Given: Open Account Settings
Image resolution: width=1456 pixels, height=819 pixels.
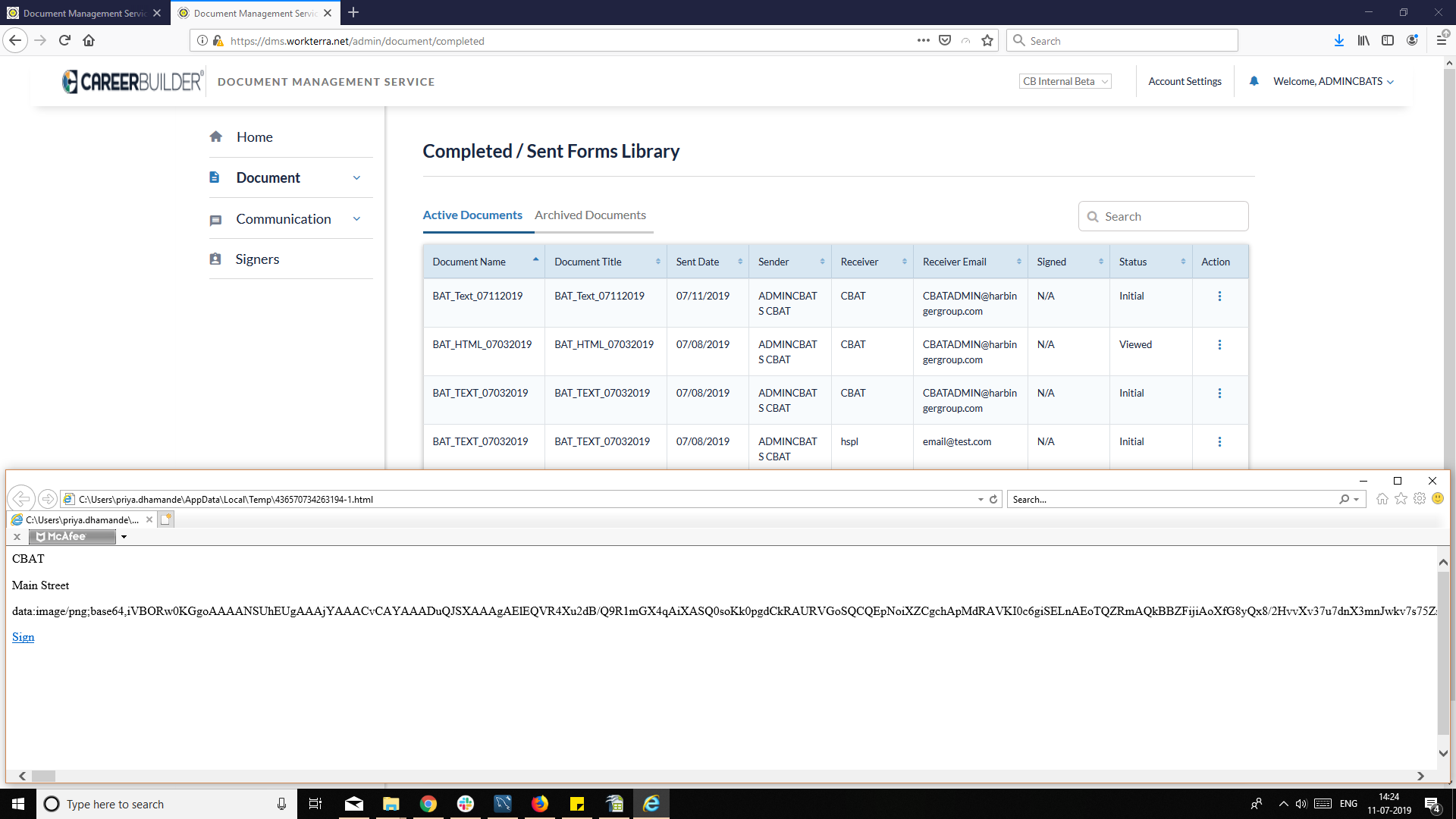Looking at the screenshot, I should (1185, 82).
